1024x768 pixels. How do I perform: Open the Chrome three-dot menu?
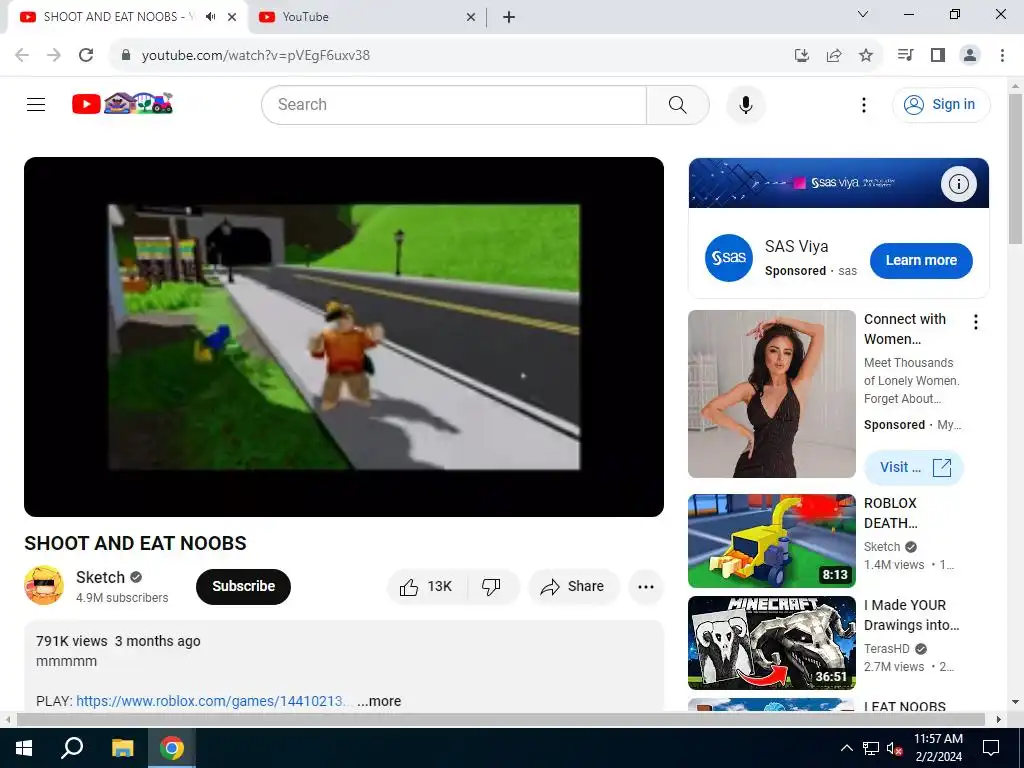(1002, 55)
